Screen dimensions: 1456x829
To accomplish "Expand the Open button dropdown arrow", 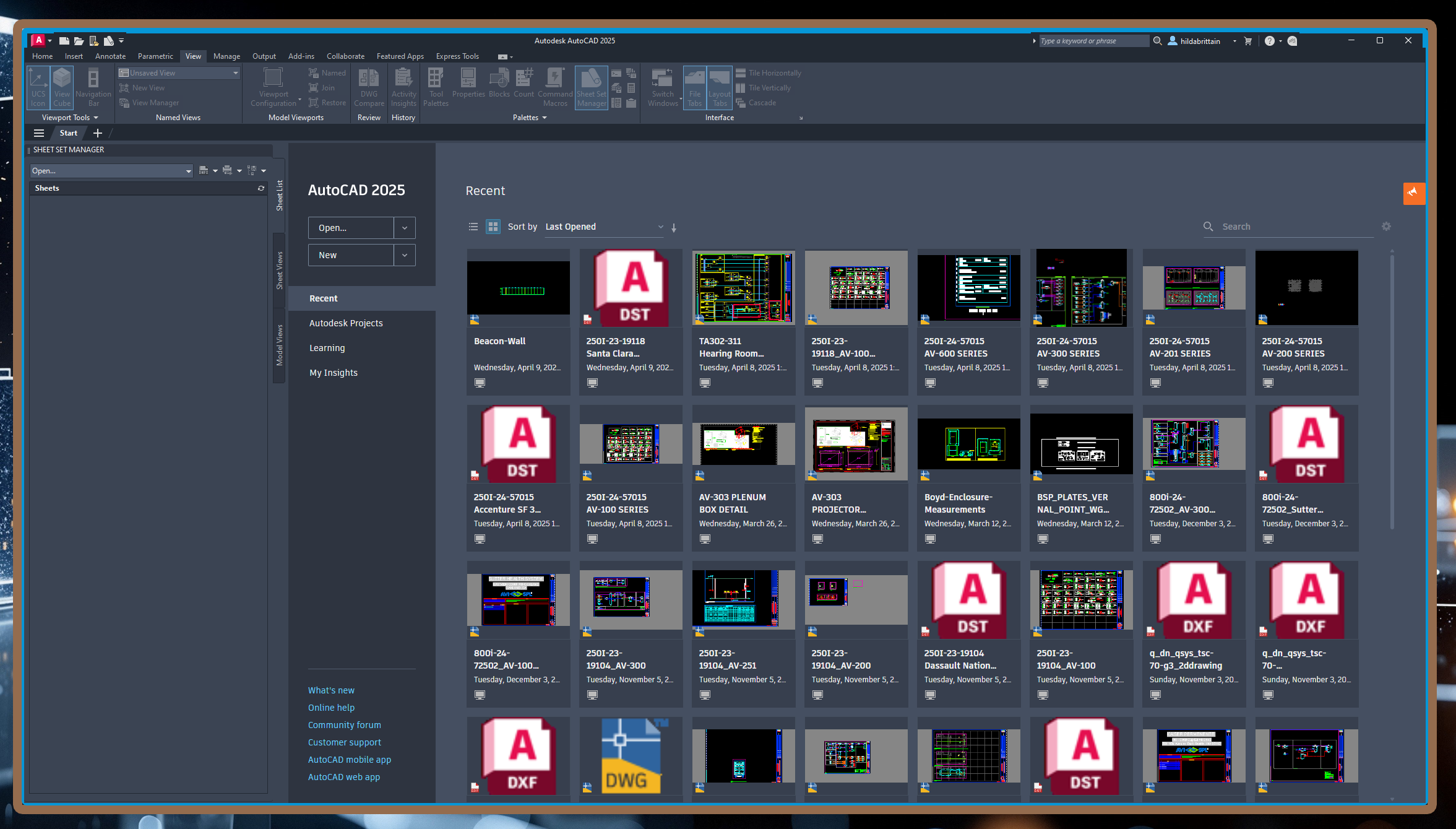I will [x=405, y=228].
